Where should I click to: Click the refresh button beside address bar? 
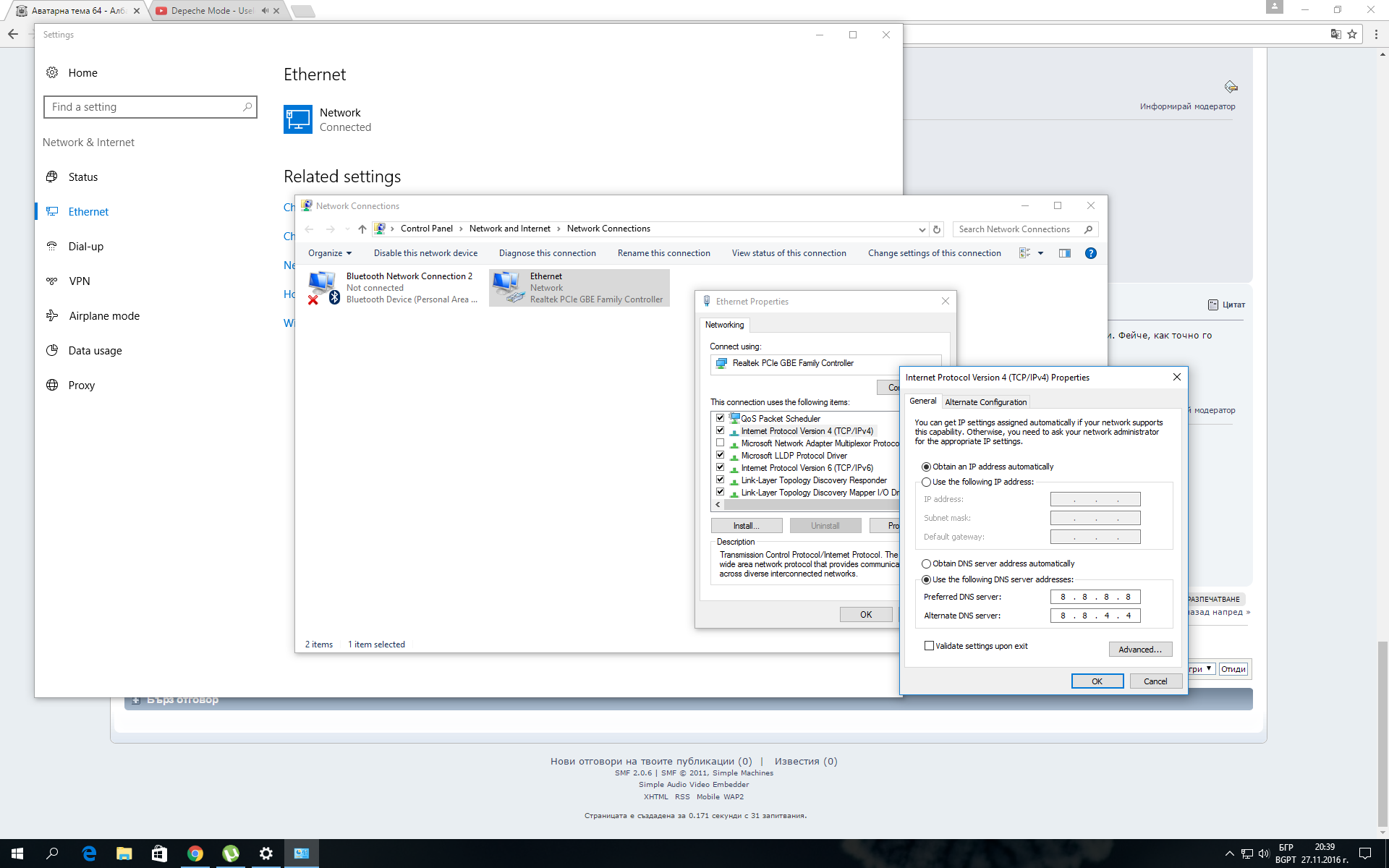[x=937, y=229]
